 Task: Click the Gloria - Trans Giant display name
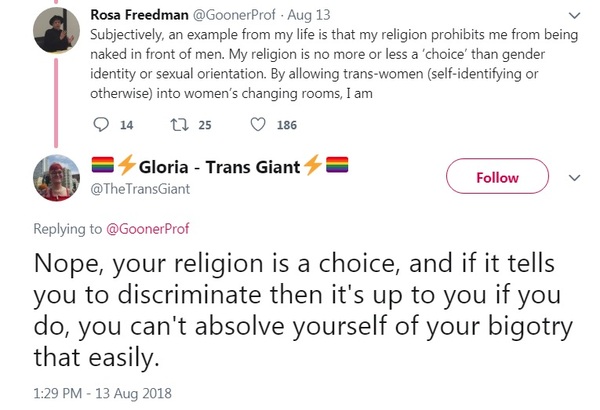[x=220, y=166]
